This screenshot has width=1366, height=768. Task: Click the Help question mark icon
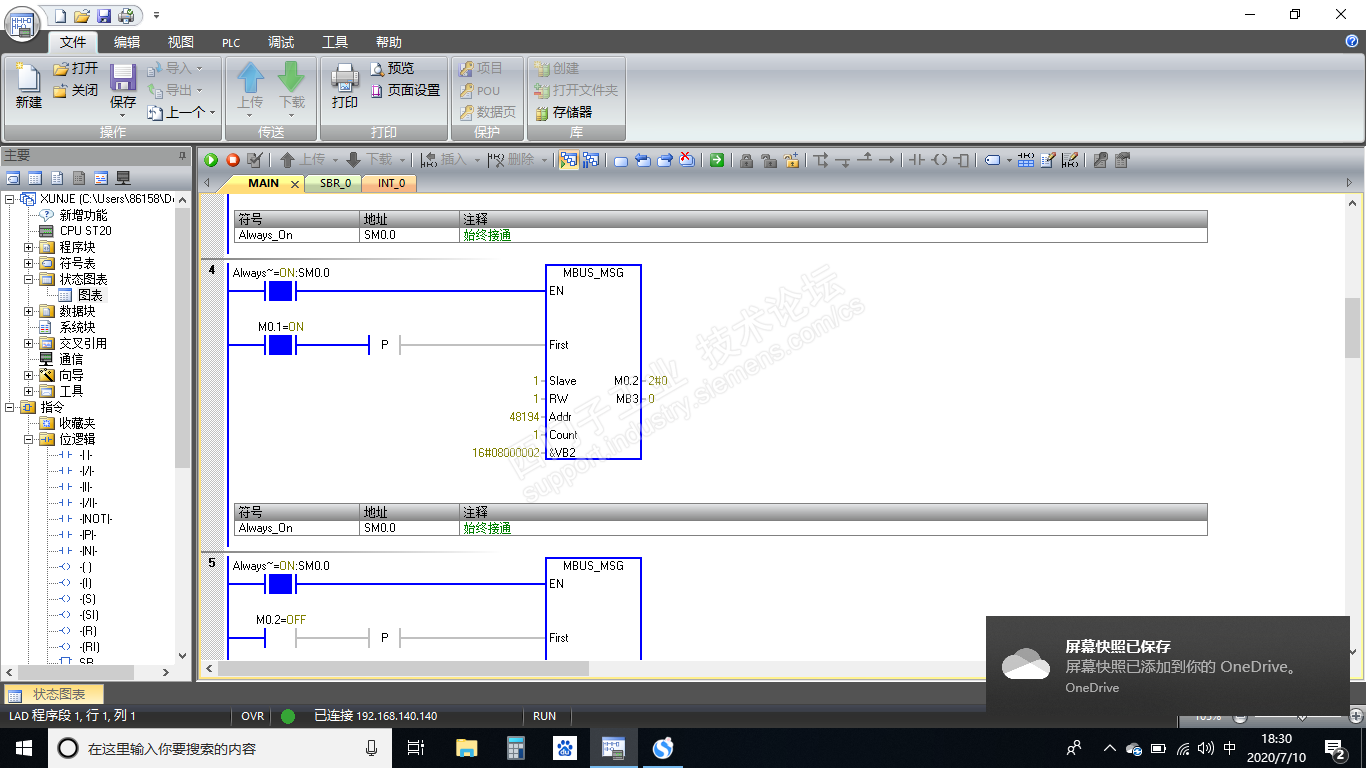coord(1352,41)
